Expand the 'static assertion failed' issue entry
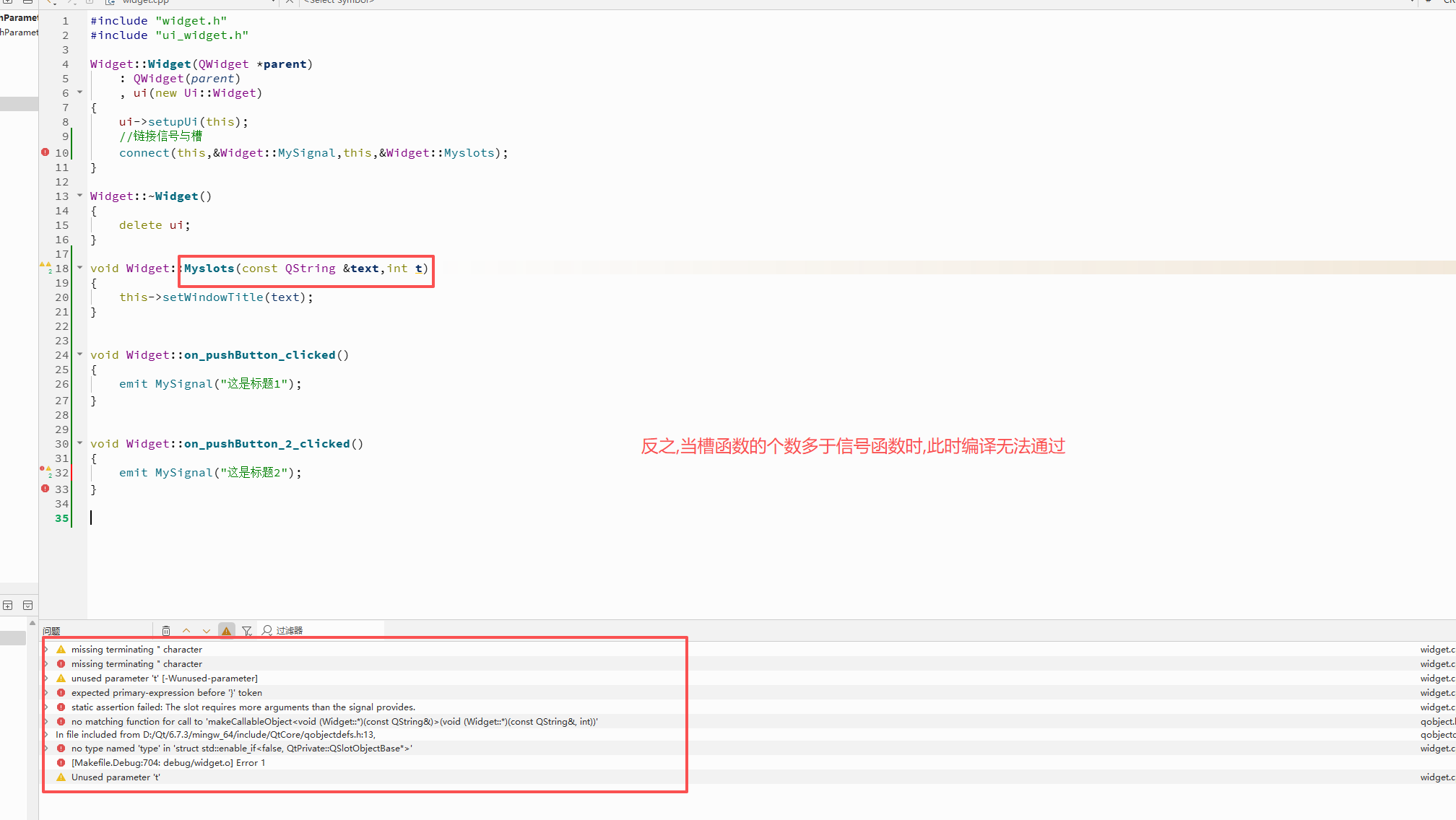The image size is (1456, 820). [x=46, y=707]
